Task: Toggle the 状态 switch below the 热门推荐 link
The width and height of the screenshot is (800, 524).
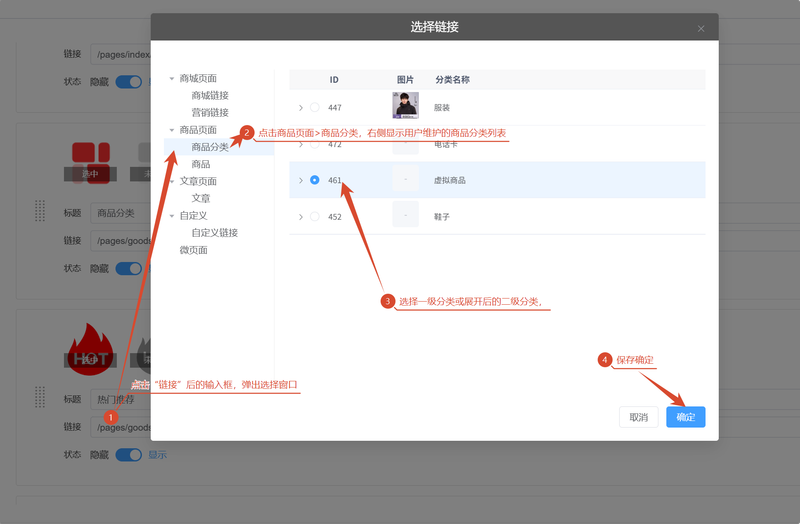Action: [129, 455]
